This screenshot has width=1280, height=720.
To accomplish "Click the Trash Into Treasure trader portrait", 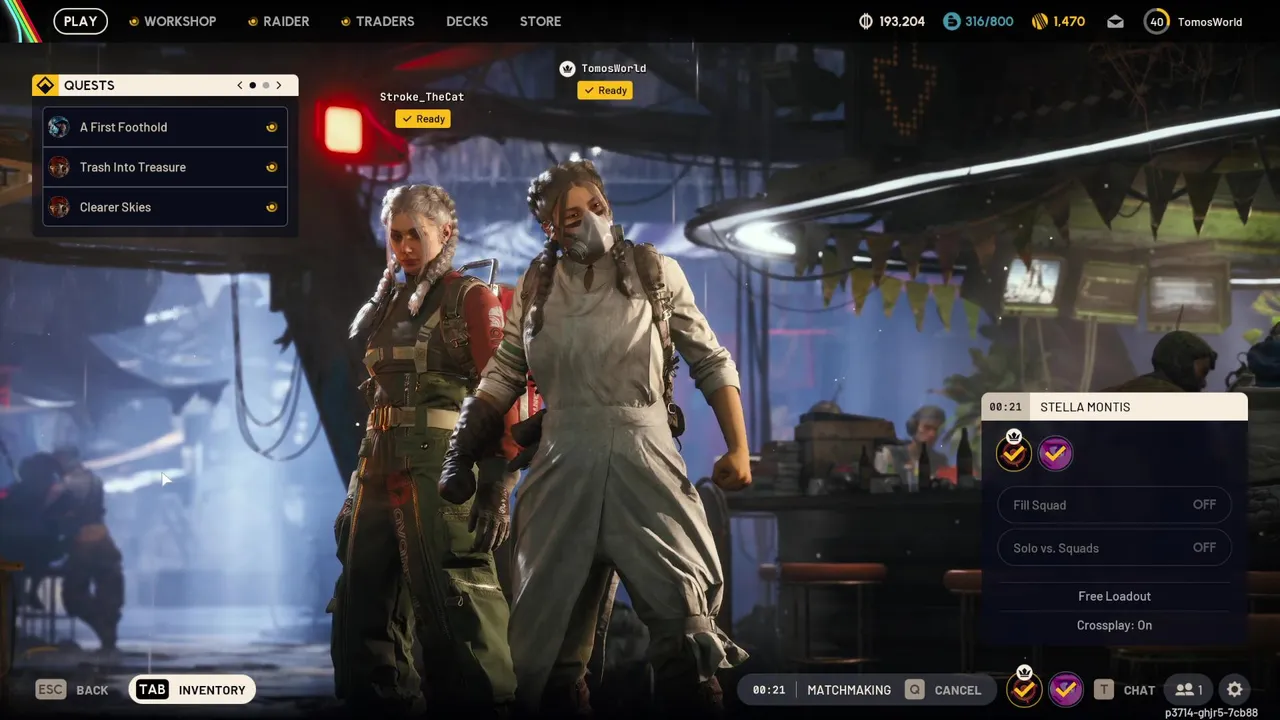I will 59,167.
